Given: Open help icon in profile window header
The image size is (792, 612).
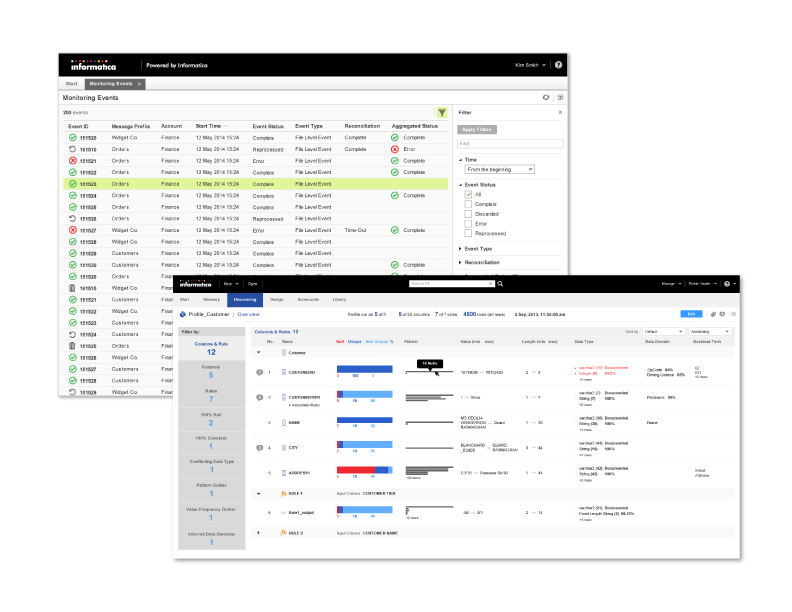Looking at the screenshot, I should pyautogui.click(x=727, y=284).
